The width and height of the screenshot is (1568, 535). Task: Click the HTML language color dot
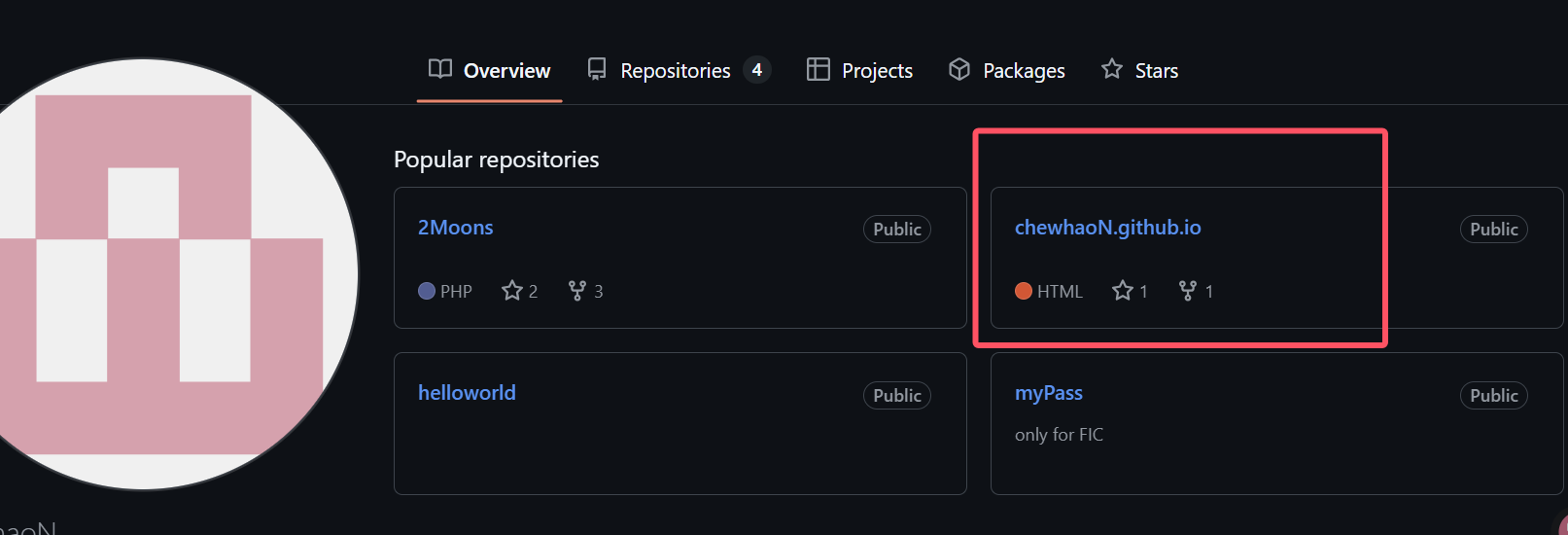click(1024, 291)
